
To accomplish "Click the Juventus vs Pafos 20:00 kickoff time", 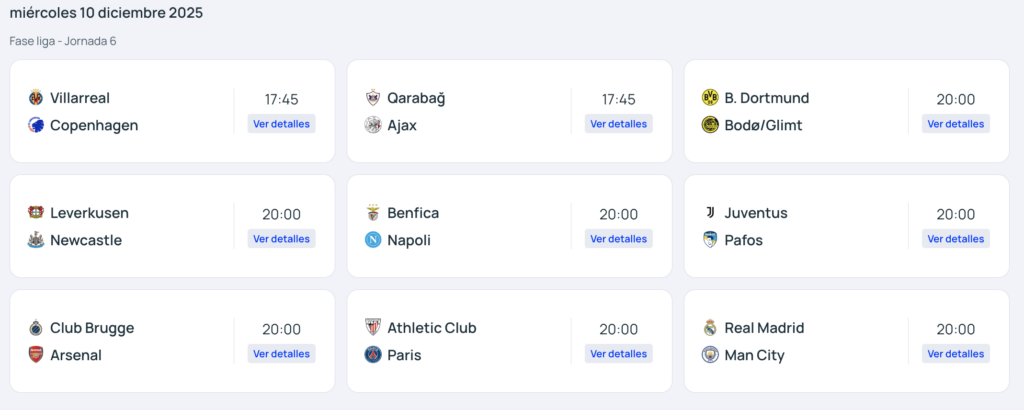I will point(955,214).
